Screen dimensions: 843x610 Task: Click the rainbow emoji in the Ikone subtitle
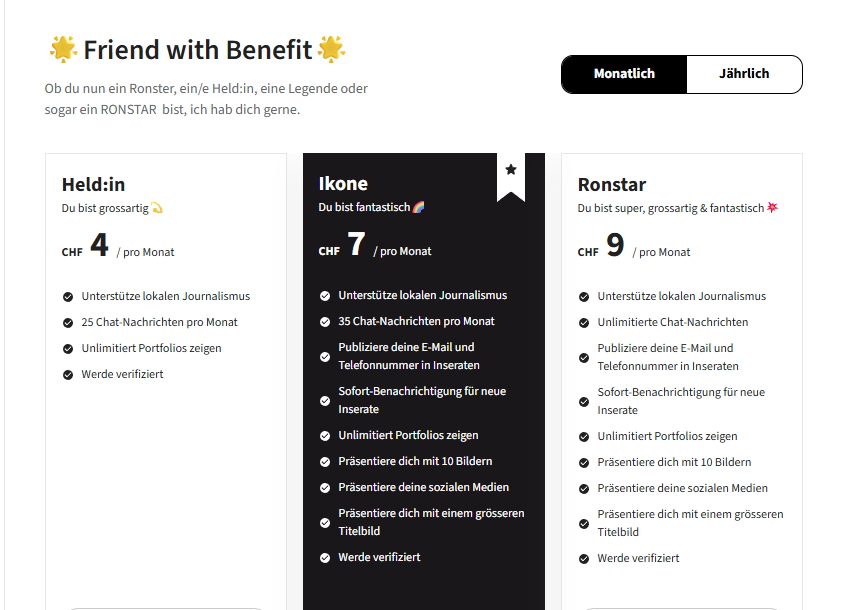[x=419, y=208]
